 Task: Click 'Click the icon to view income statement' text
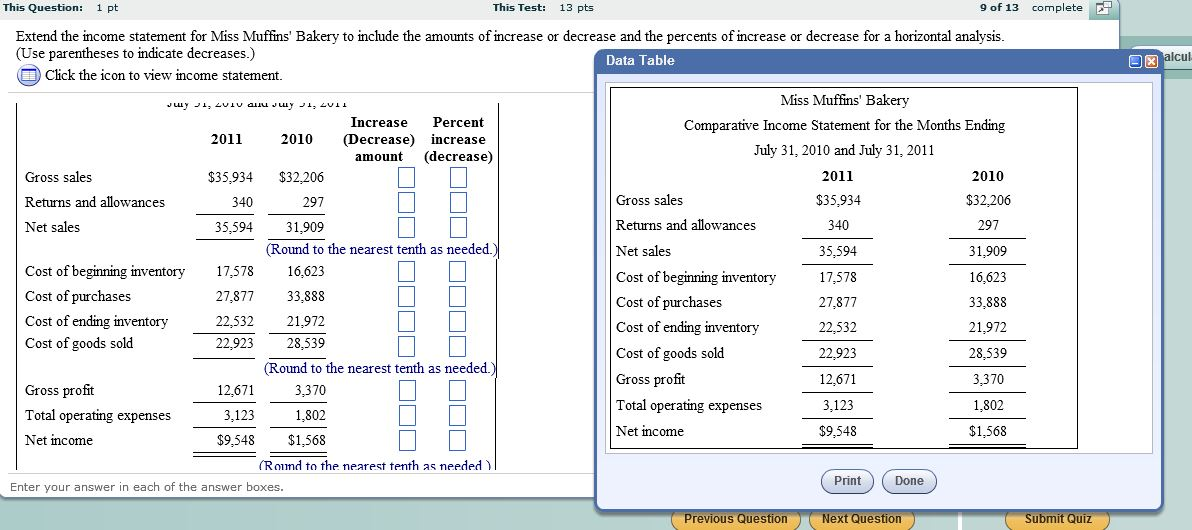coord(163,75)
